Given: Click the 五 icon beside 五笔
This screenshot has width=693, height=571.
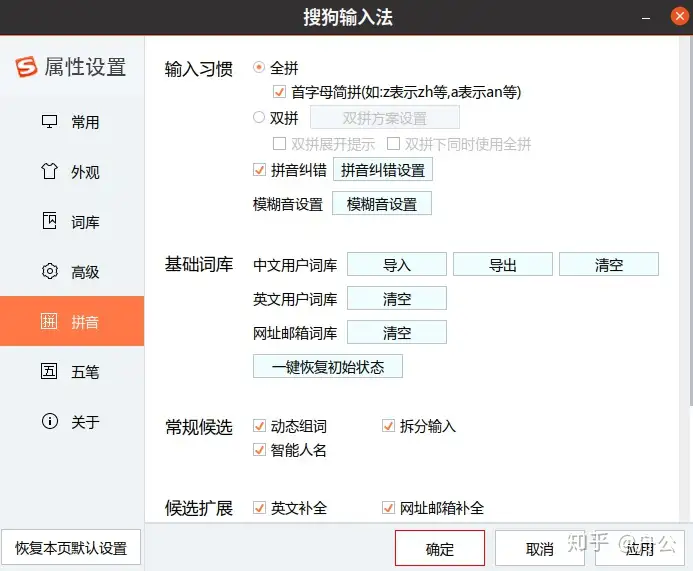Looking at the screenshot, I should [x=49, y=371].
